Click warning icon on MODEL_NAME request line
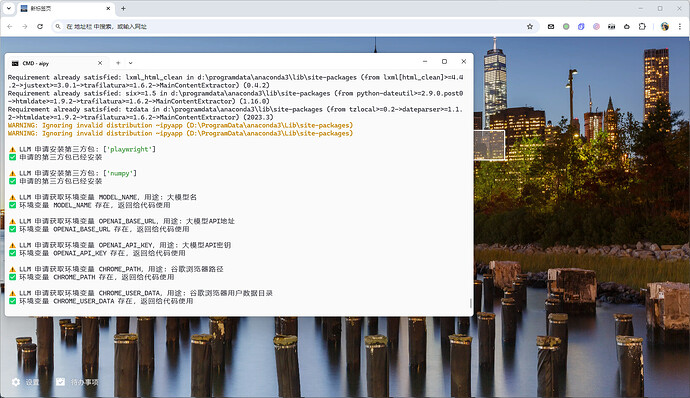The width and height of the screenshot is (690, 398). (x=12, y=197)
